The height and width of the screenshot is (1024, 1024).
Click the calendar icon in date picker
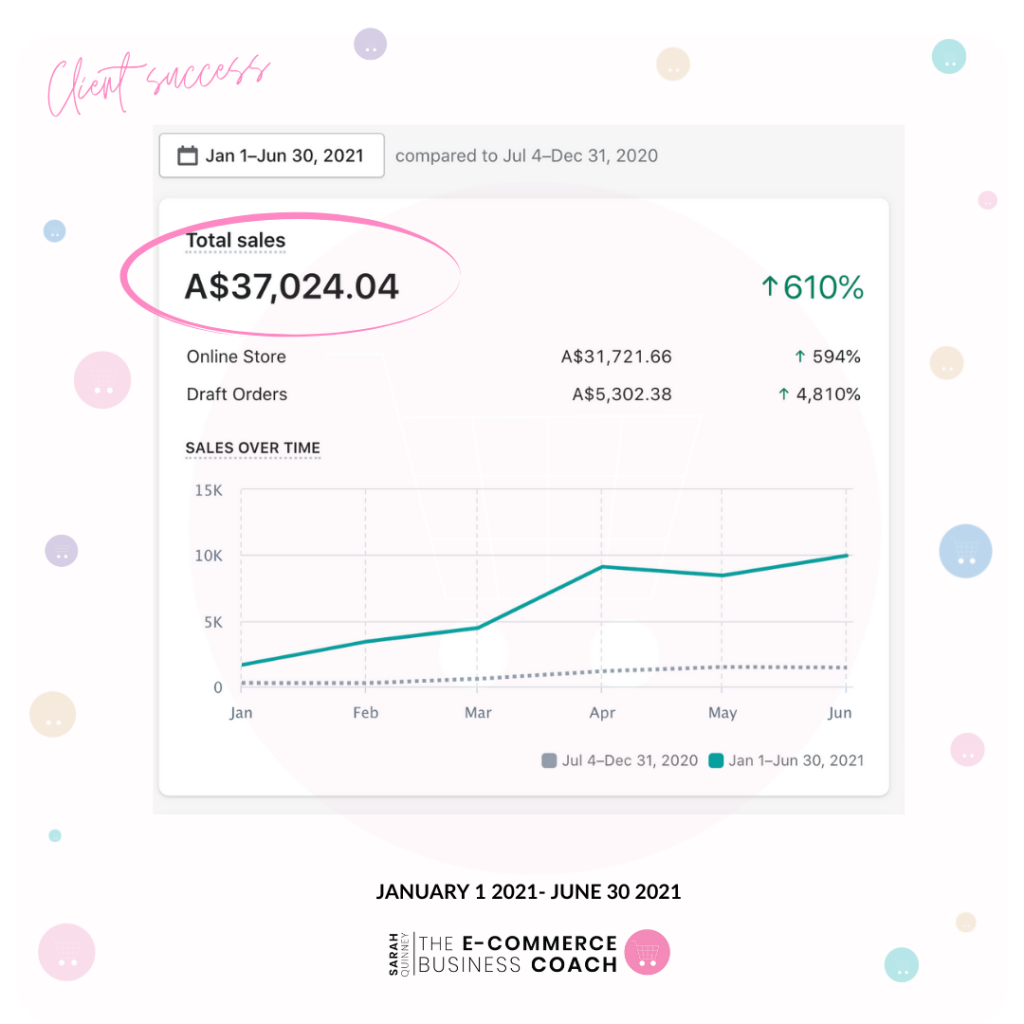(187, 155)
